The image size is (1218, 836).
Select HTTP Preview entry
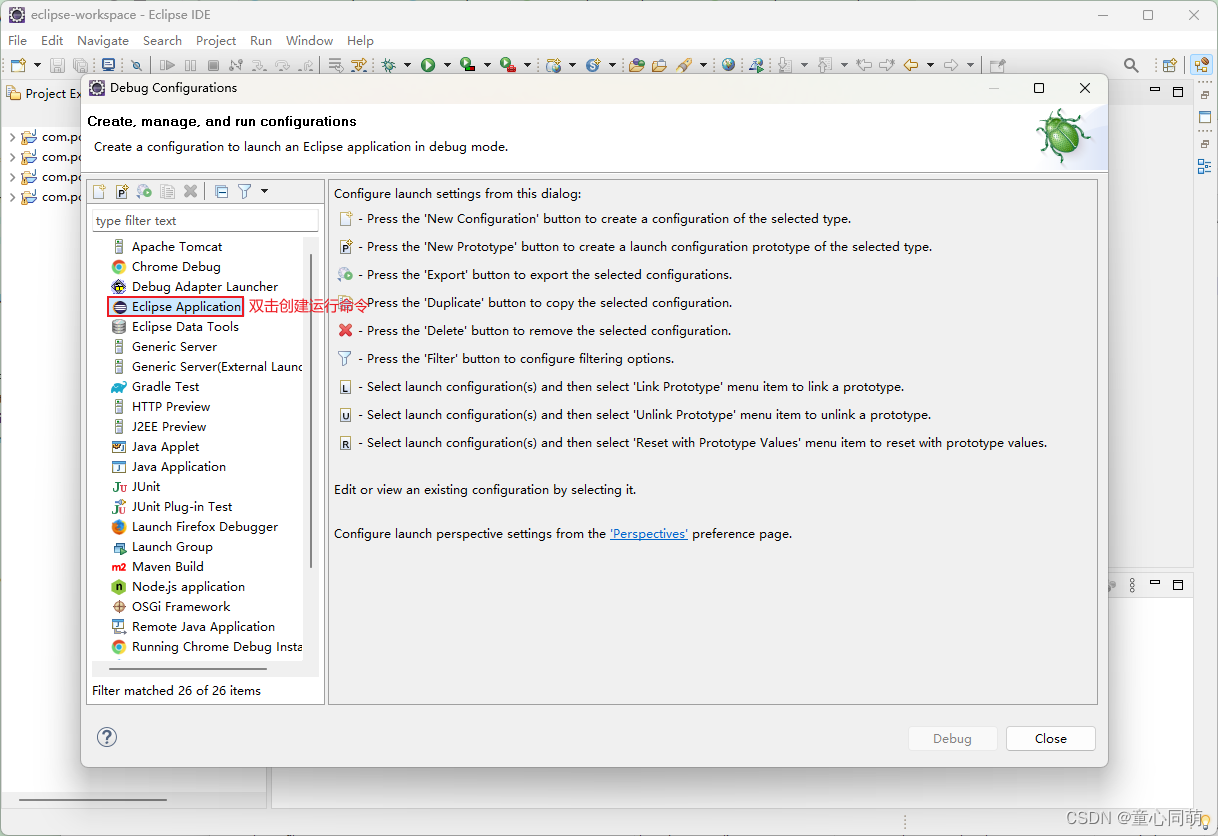[x=171, y=406]
